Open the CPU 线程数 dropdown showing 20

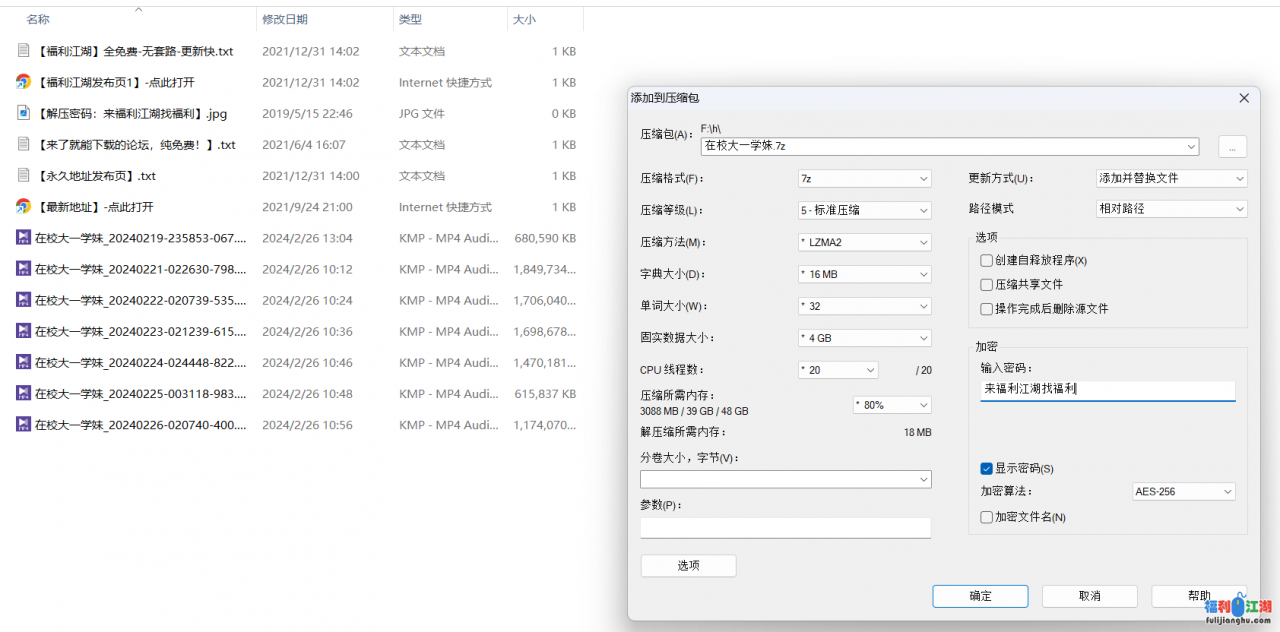(838, 370)
